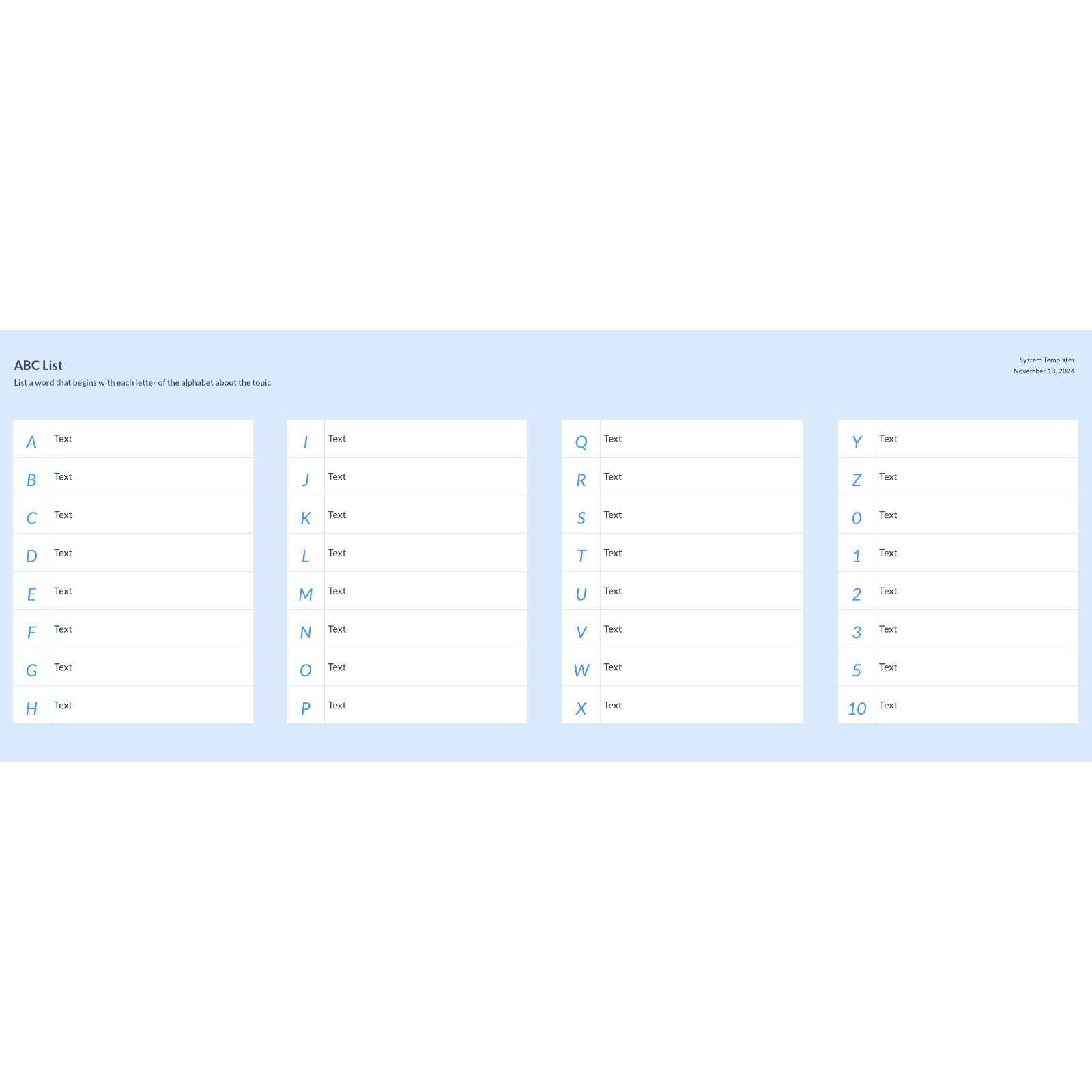This screenshot has width=1092, height=1092.
Task: Select the letter H label
Action: point(31,708)
